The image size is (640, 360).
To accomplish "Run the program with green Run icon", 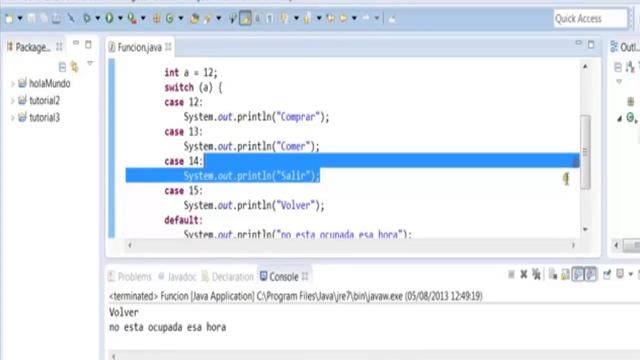I will tap(109, 18).
